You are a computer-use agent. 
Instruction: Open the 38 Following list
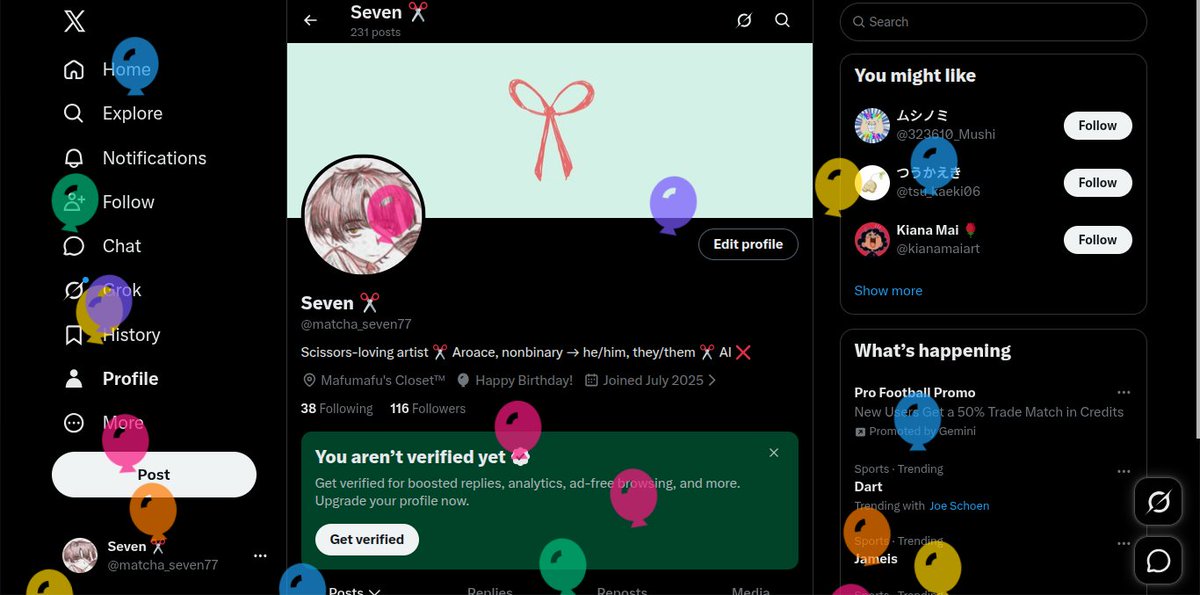(x=337, y=408)
